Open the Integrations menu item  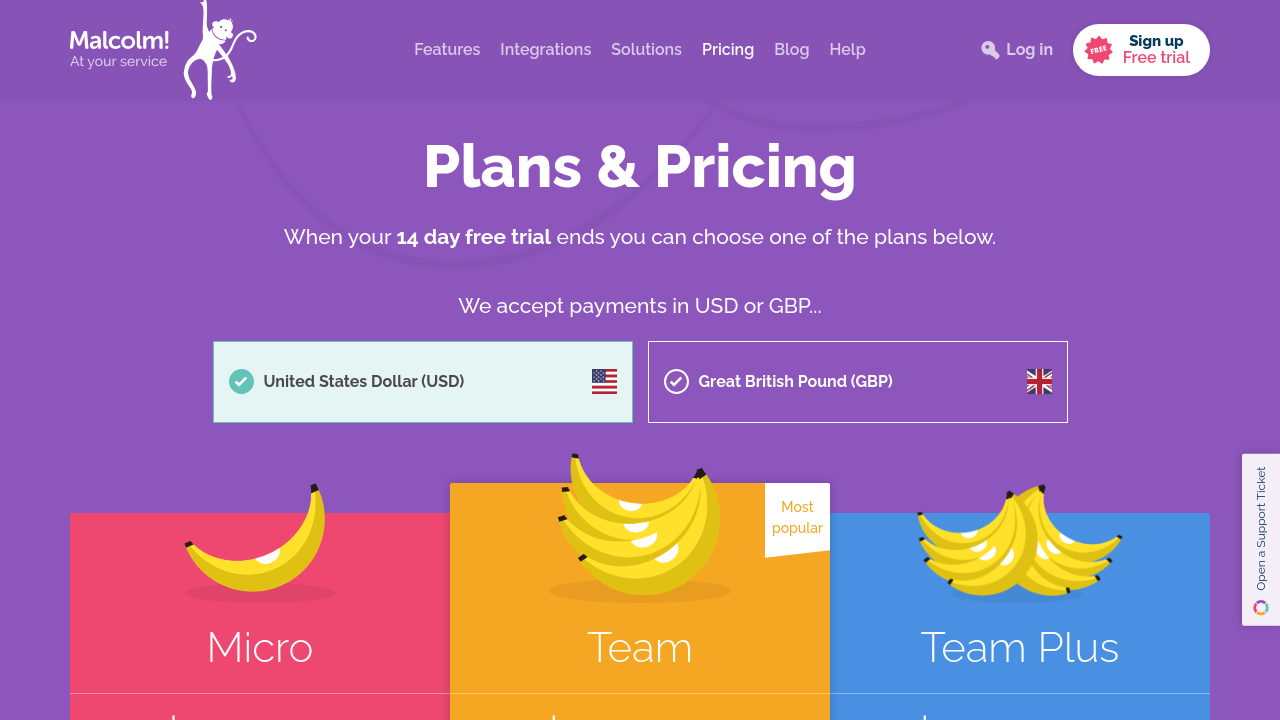point(546,50)
